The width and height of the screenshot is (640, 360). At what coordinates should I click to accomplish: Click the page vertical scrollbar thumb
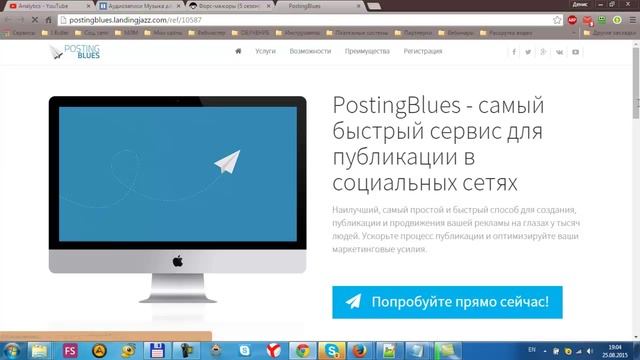tap(636, 83)
